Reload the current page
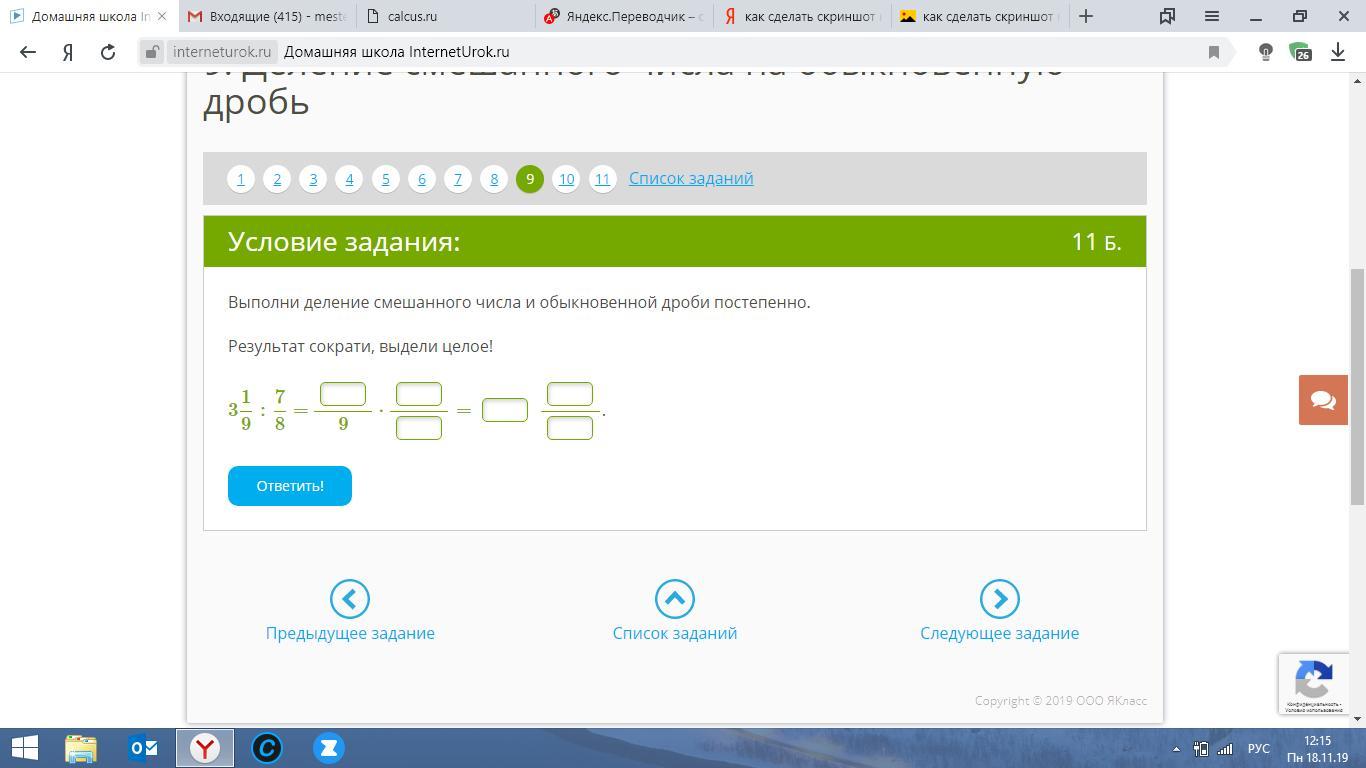 (x=108, y=52)
